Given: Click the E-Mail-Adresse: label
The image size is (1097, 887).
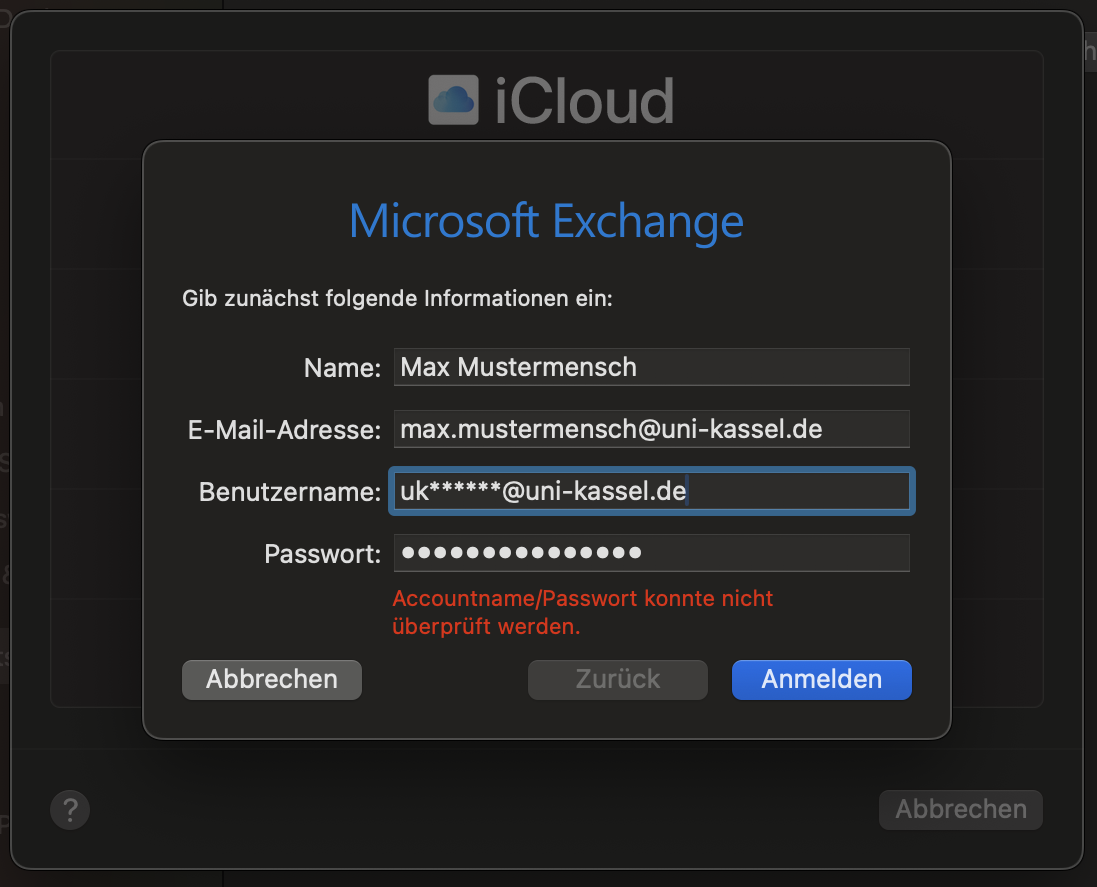Looking at the screenshot, I should (x=284, y=430).
